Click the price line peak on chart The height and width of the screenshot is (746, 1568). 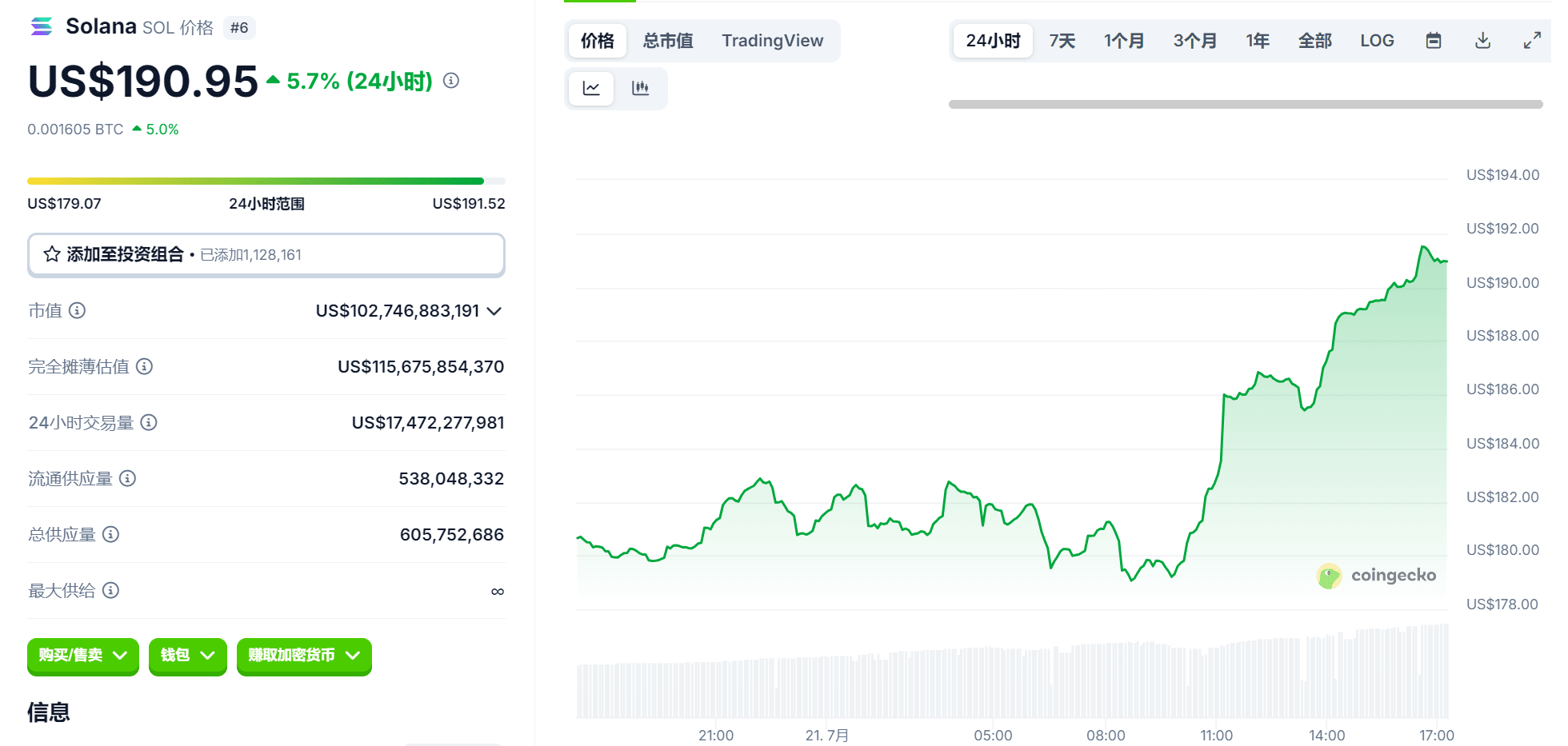(x=1423, y=247)
